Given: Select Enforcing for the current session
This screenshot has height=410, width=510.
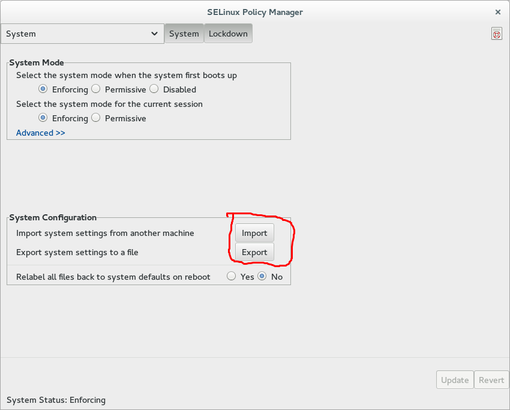Looking at the screenshot, I should (x=43, y=118).
